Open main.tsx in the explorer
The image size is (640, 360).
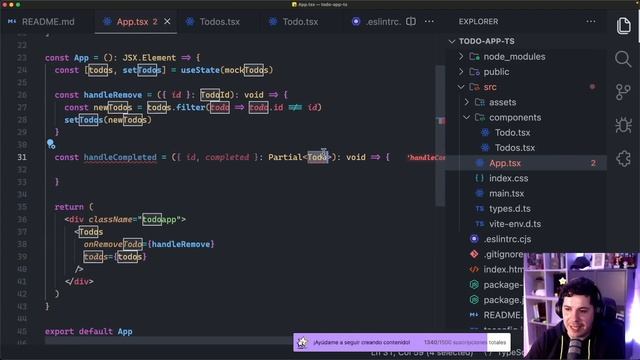(x=507, y=193)
